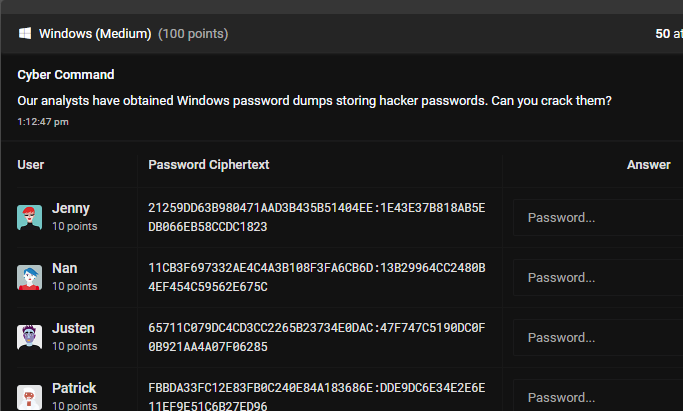Click Justen's avatar icon
The height and width of the screenshot is (411, 683).
(30, 337)
